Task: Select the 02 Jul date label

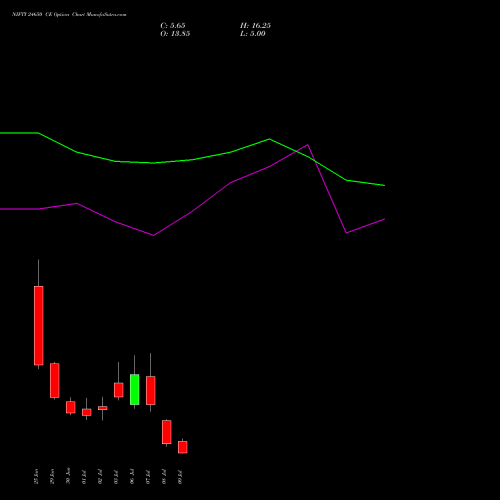Action: click(100, 477)
